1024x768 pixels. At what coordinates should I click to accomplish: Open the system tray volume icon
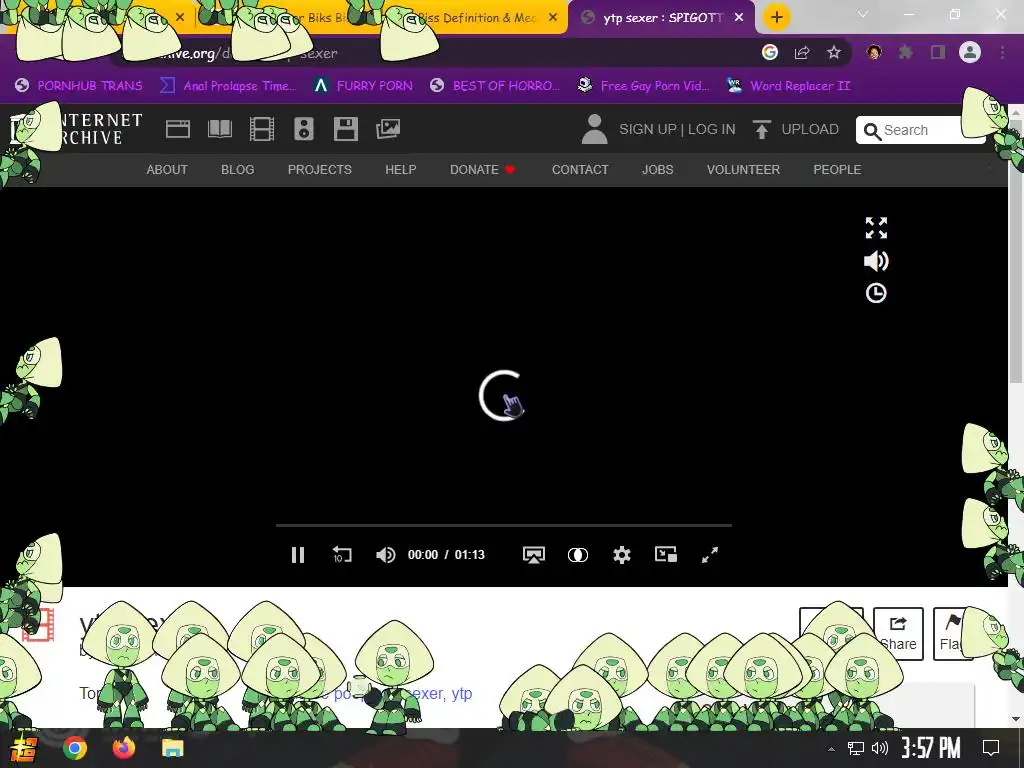tap(880, 748)
